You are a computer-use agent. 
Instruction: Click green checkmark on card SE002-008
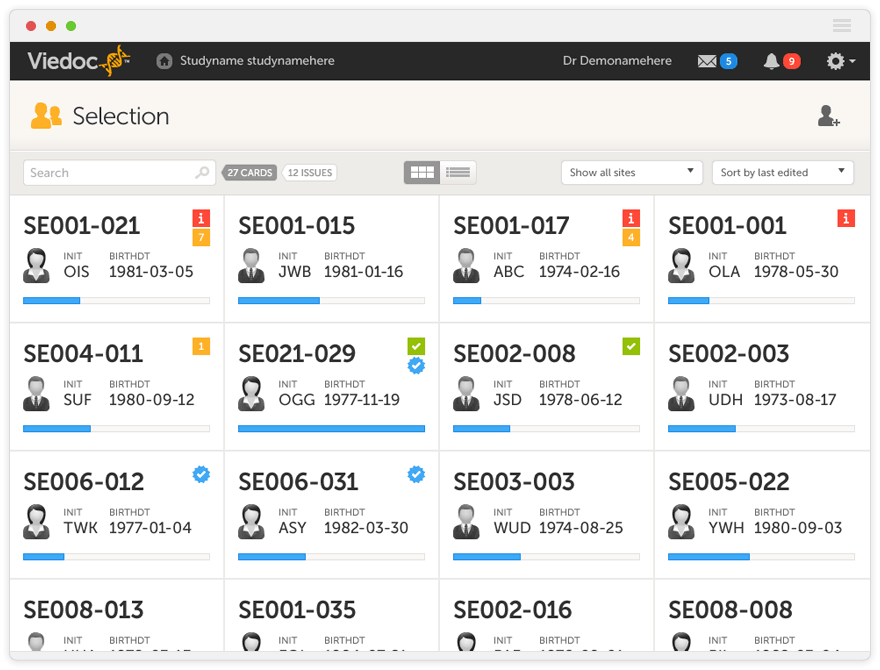point(631,346)
